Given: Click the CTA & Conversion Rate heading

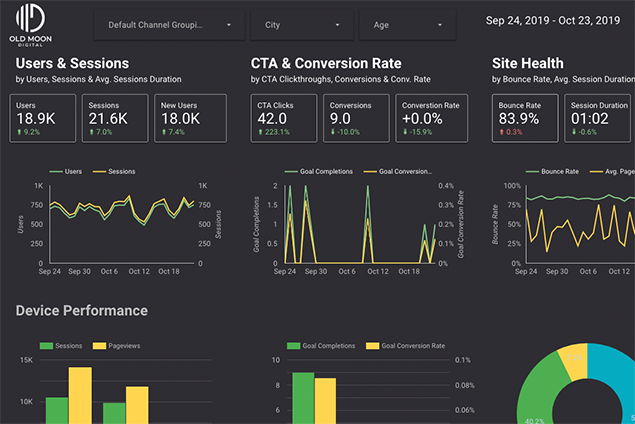Looking at the screenshot, I should pyautogui.click(x=326, y=64).
